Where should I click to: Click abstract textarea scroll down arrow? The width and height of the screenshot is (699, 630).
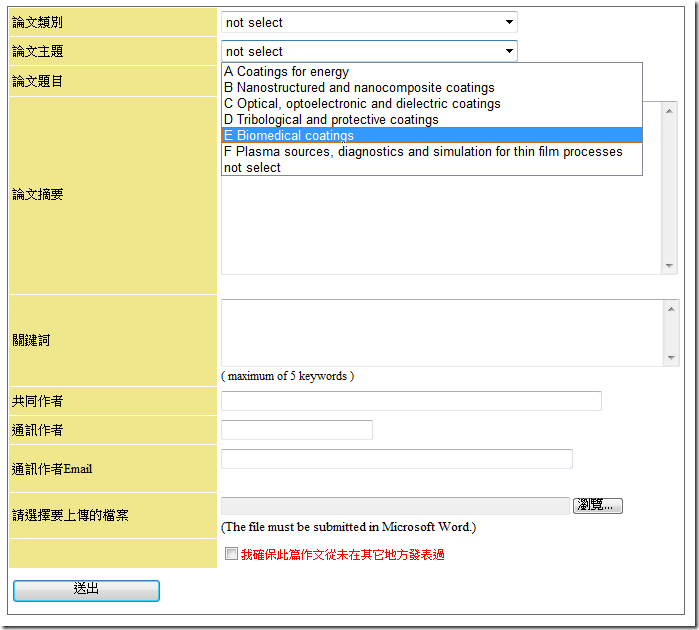(x=670, y=266)
